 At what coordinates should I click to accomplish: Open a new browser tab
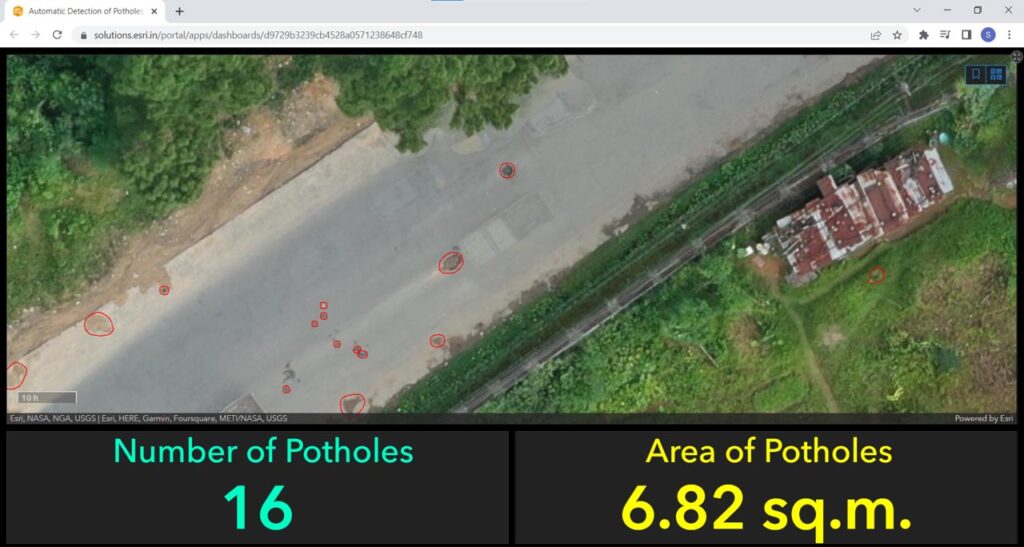(180, 11)
